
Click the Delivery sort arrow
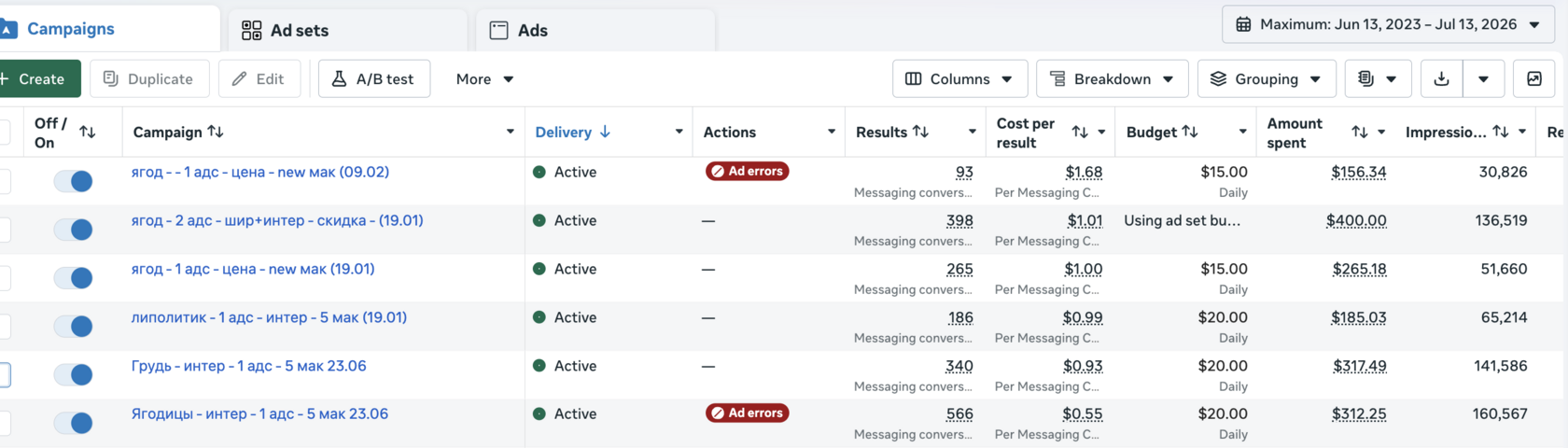(605, 132)
